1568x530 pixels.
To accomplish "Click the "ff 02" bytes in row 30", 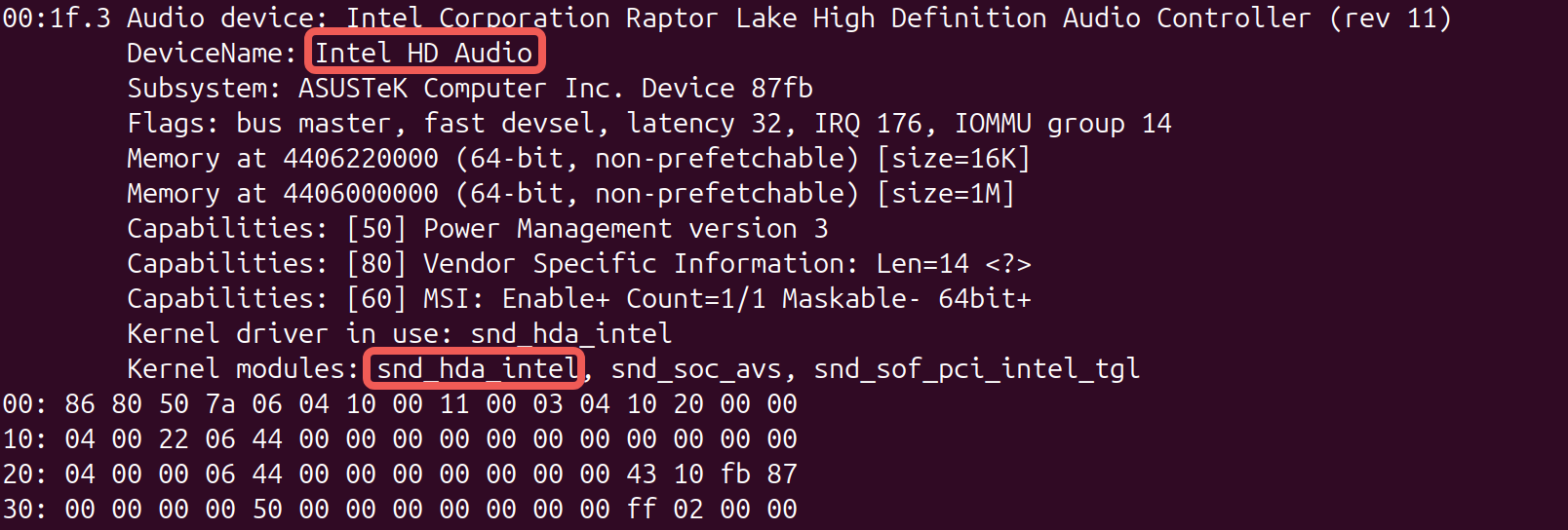I will [x=665, y=509].
